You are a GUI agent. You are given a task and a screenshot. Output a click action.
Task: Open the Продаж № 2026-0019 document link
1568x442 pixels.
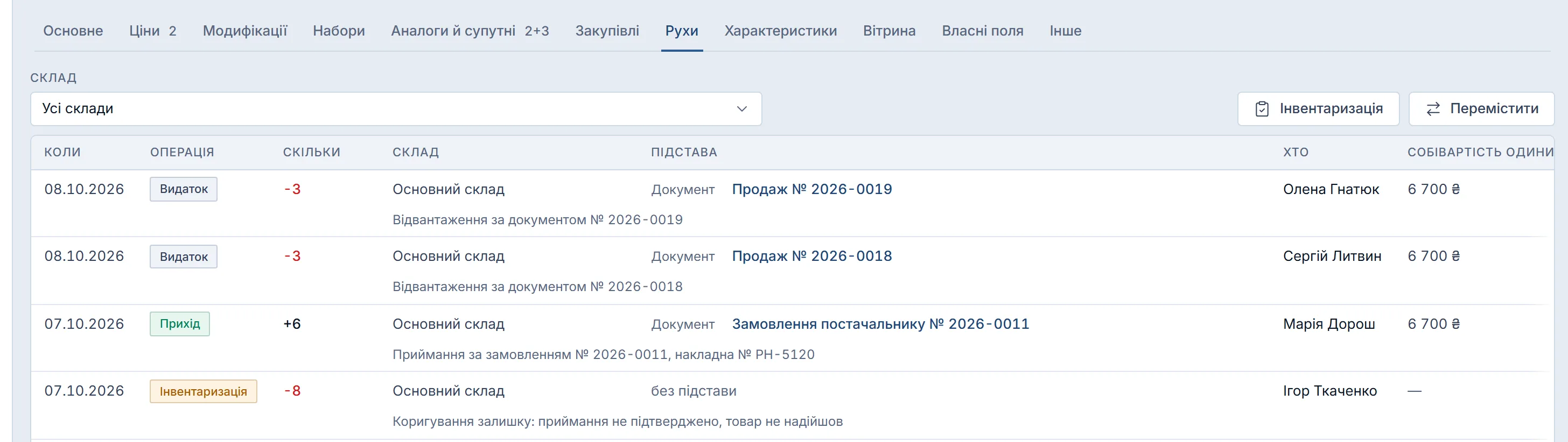(812, 190)
